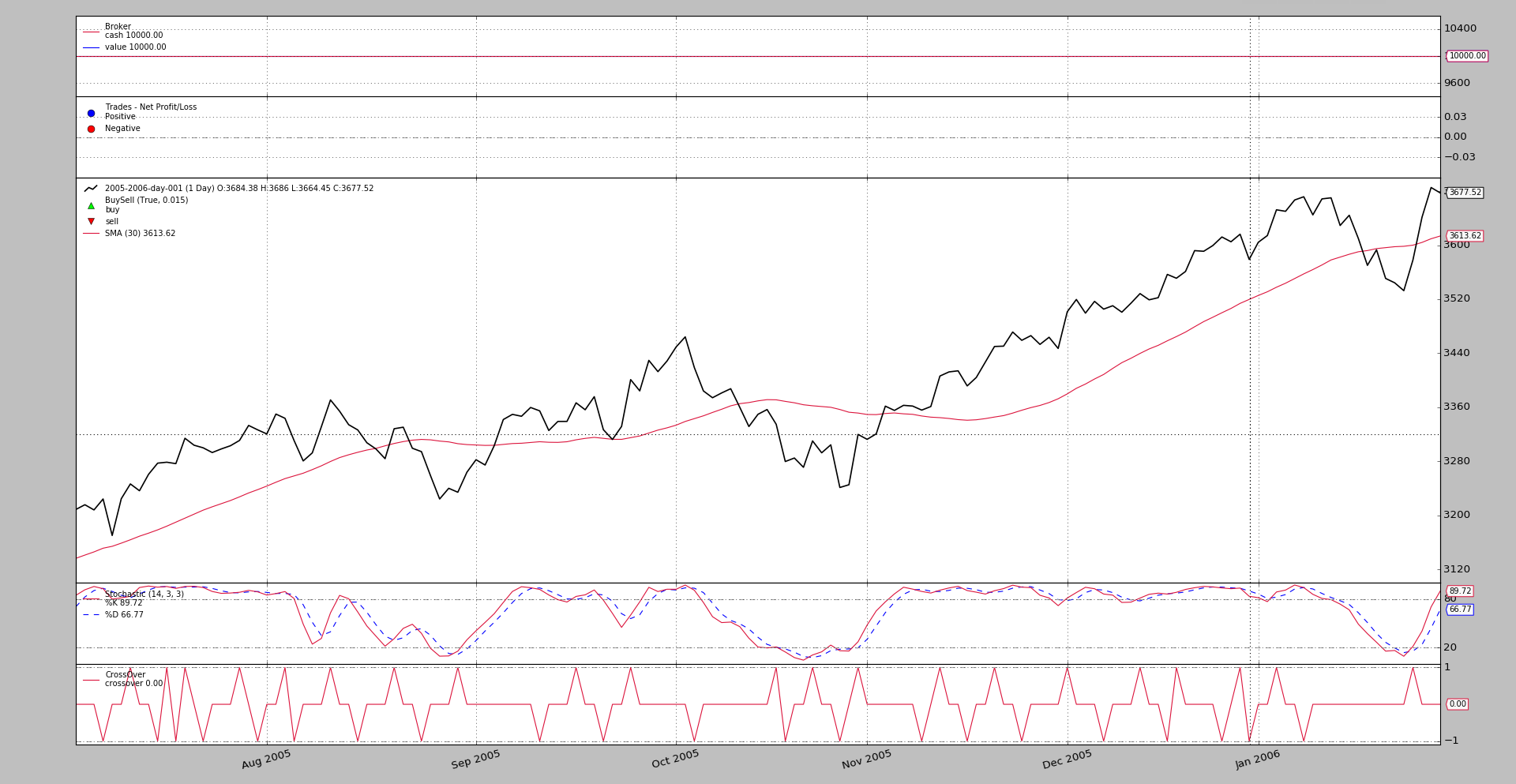Select the Aug 2005 date axis label
Image resolution: width=1516 pixels, height=784 pixels.
click(x=267, y=760)
